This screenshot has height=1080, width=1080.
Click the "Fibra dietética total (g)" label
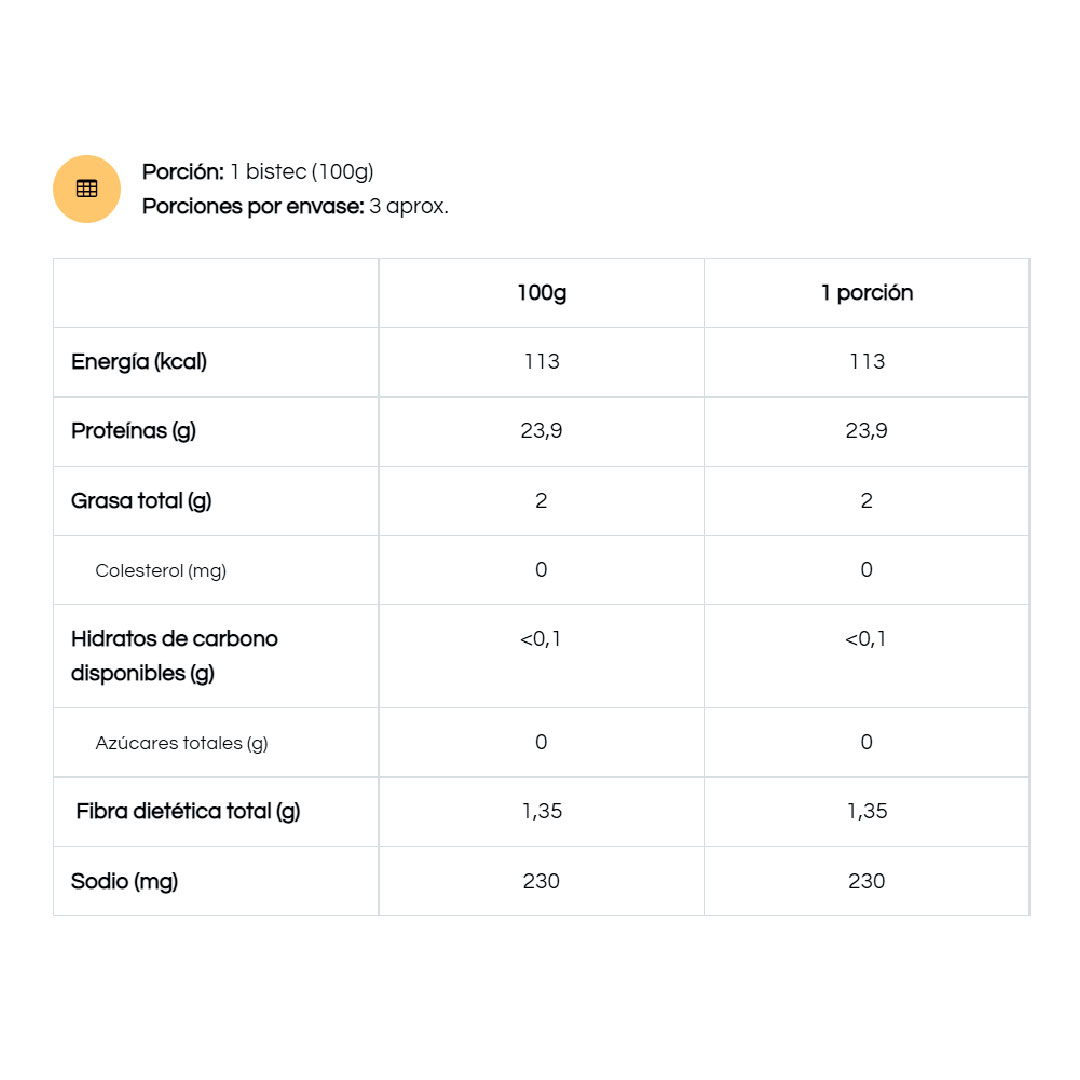[188, 811]
